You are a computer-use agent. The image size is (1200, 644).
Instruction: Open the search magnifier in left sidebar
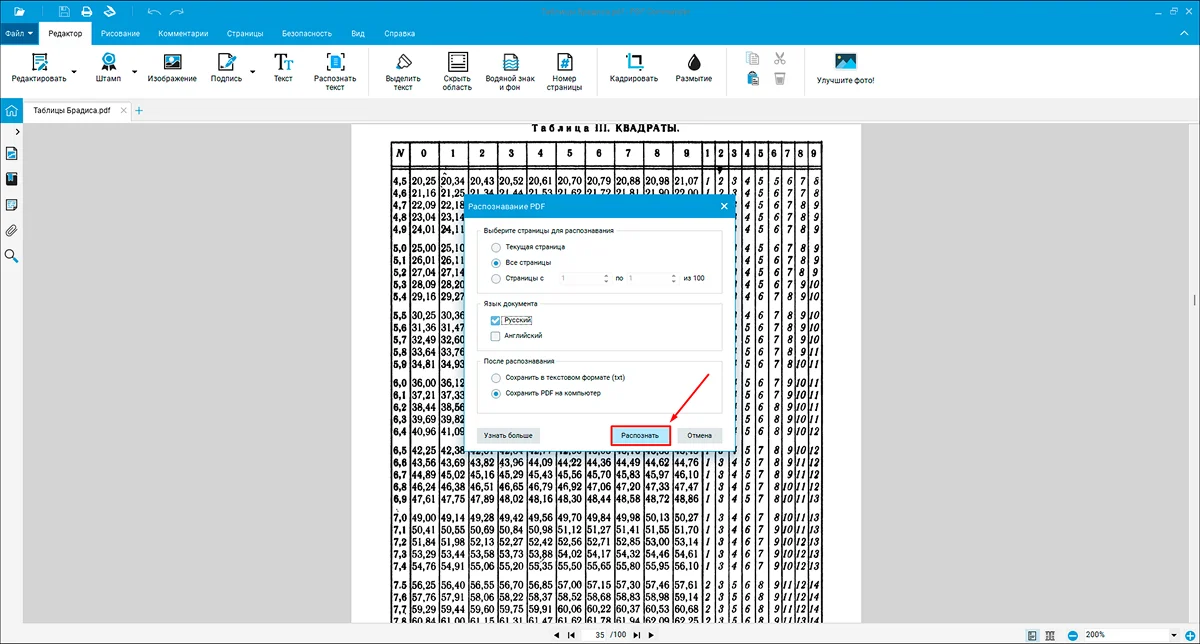12,256
